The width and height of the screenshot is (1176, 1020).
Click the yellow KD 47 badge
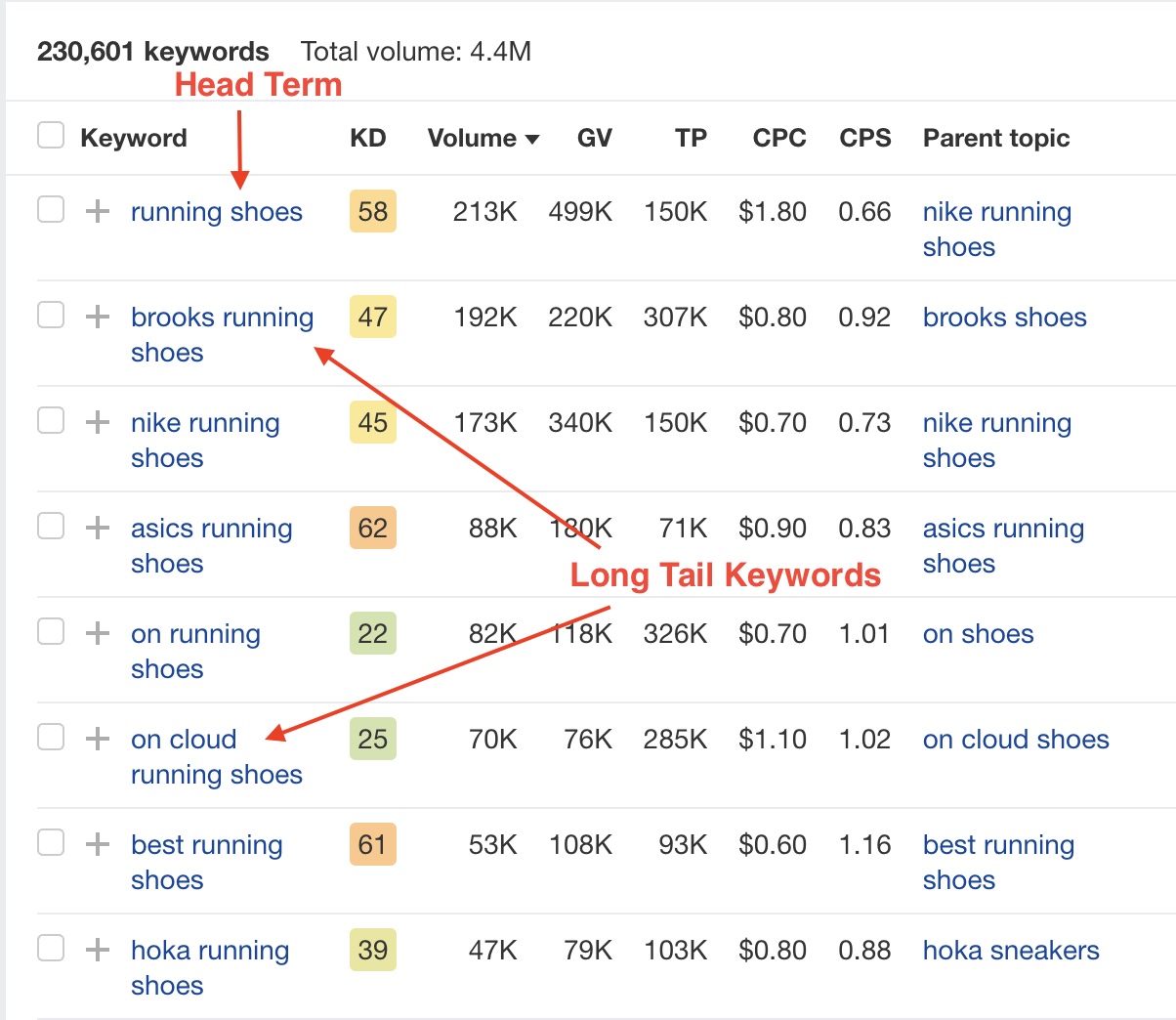pos(373,317)
